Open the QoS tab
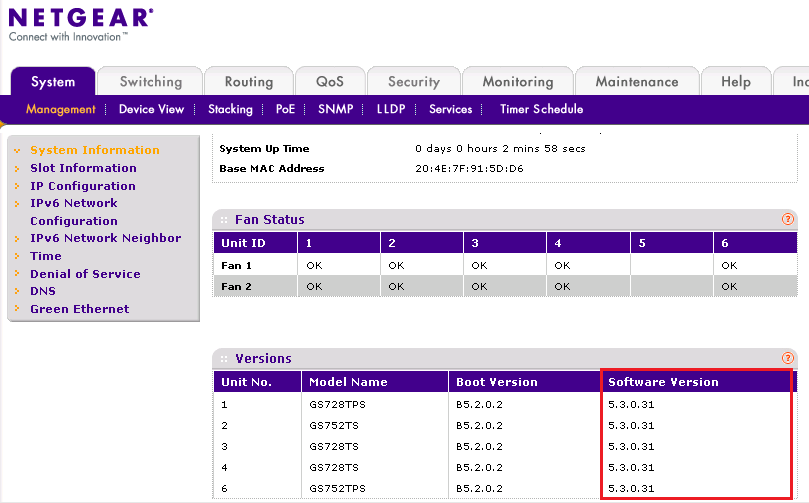This screenshot has width=809, height=503. [330, 82]
